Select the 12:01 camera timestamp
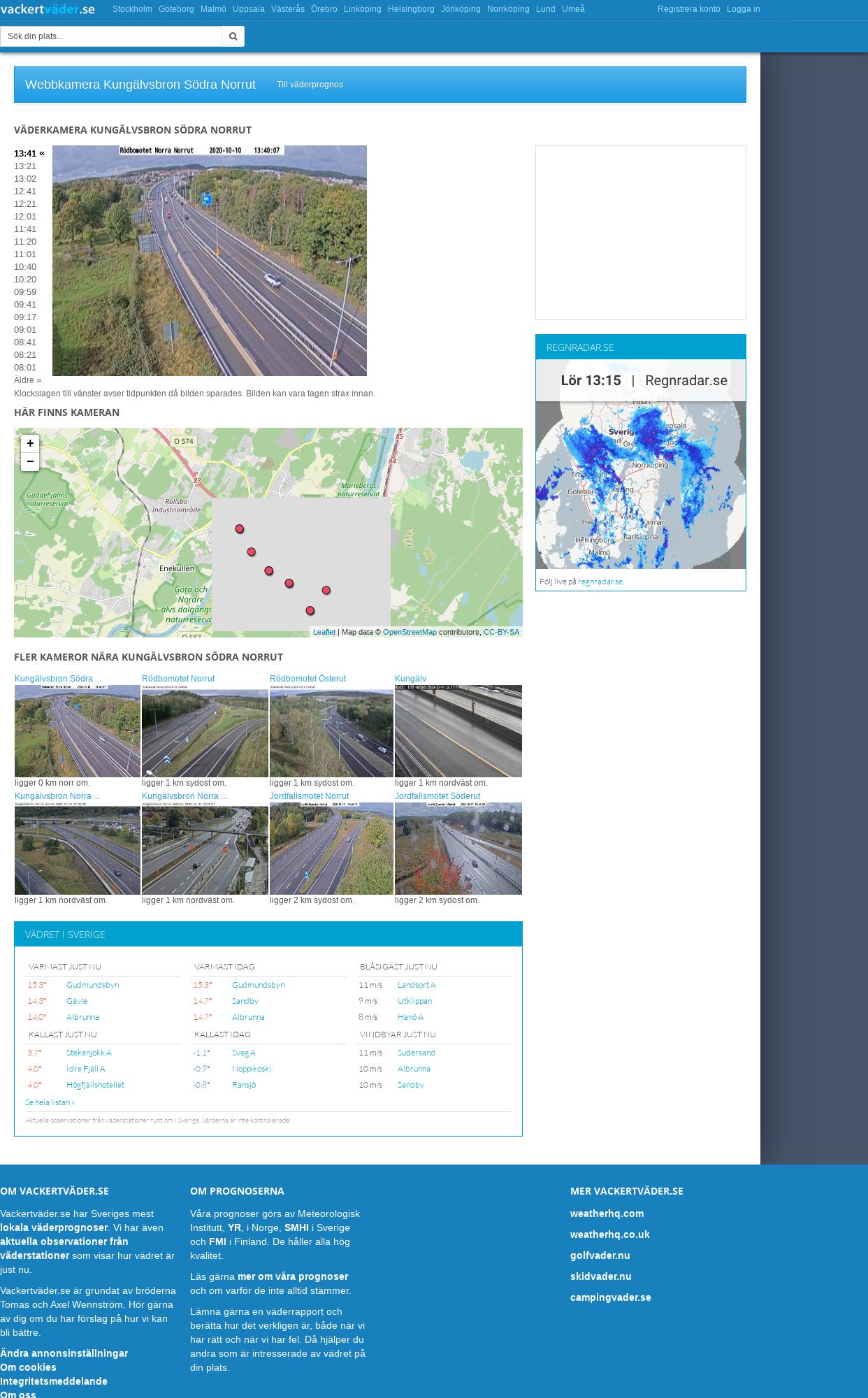Viewport: 868px width, 1398px height. pos(25,217)
